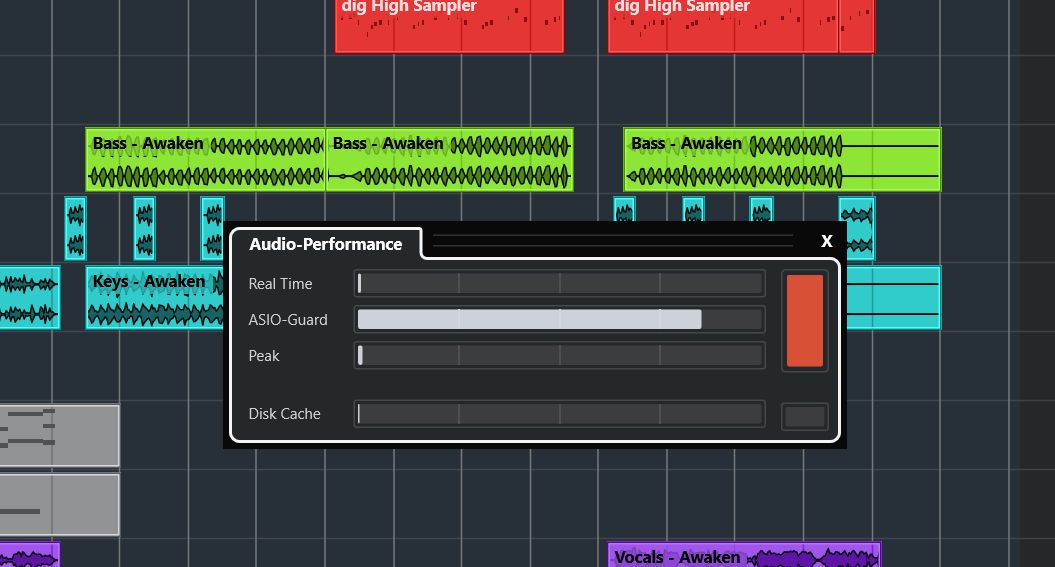Screen dimensions: 1055x567
Task: Click the ASIO-Guard load meter bar
Action: point(559,320)
